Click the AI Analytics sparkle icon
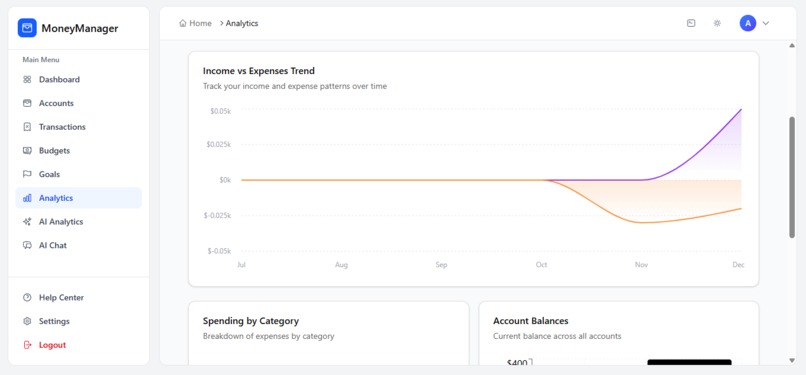This screenshot has height=375, width=806. pyautogui.click(x=27, y=221)
